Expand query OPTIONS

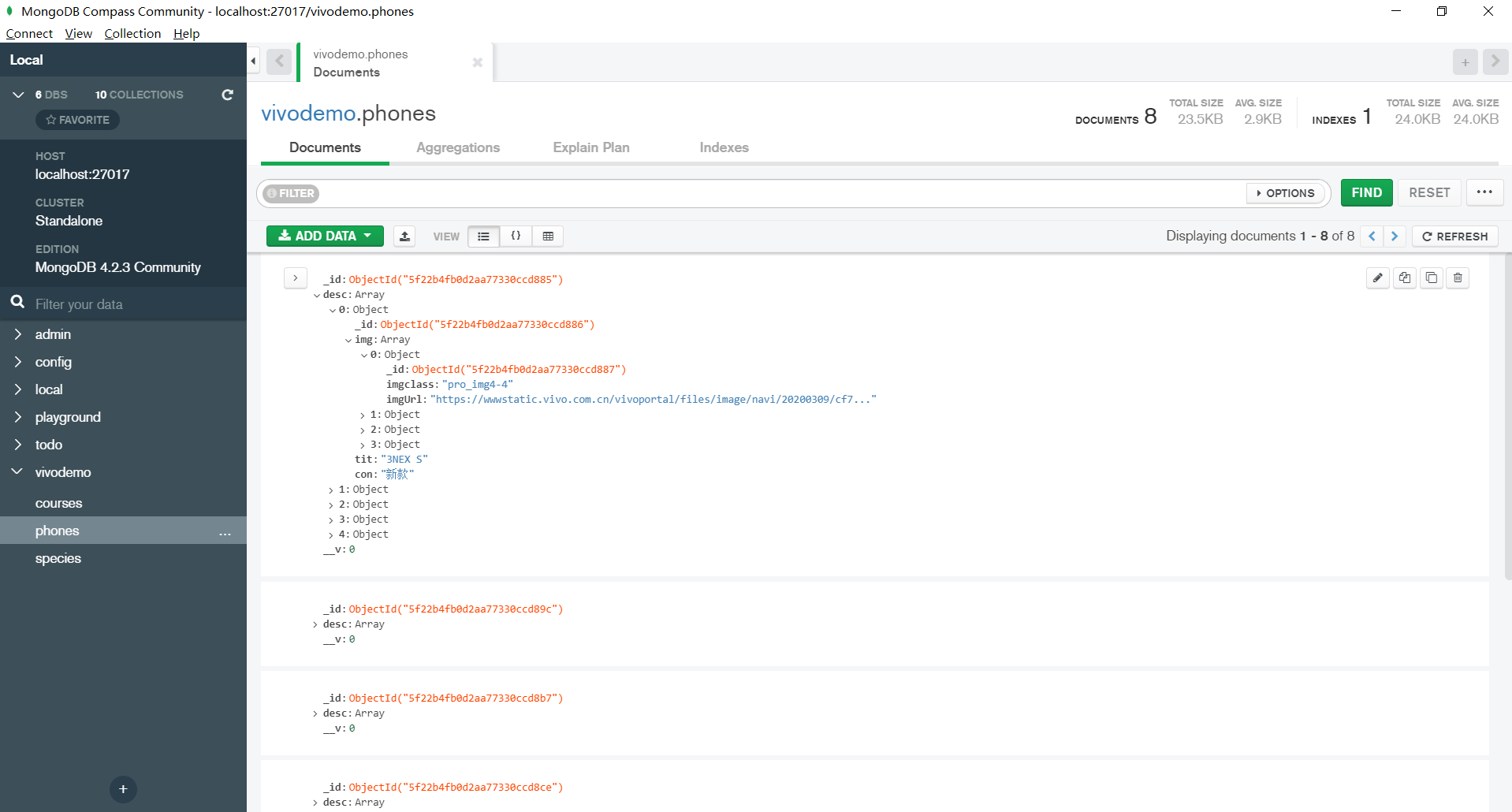pyautogui.click(x=1286, y=193)
